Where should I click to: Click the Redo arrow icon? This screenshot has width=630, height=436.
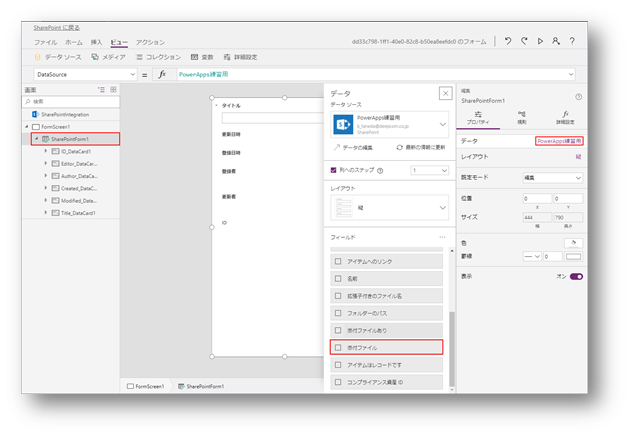tap(525, 42)
